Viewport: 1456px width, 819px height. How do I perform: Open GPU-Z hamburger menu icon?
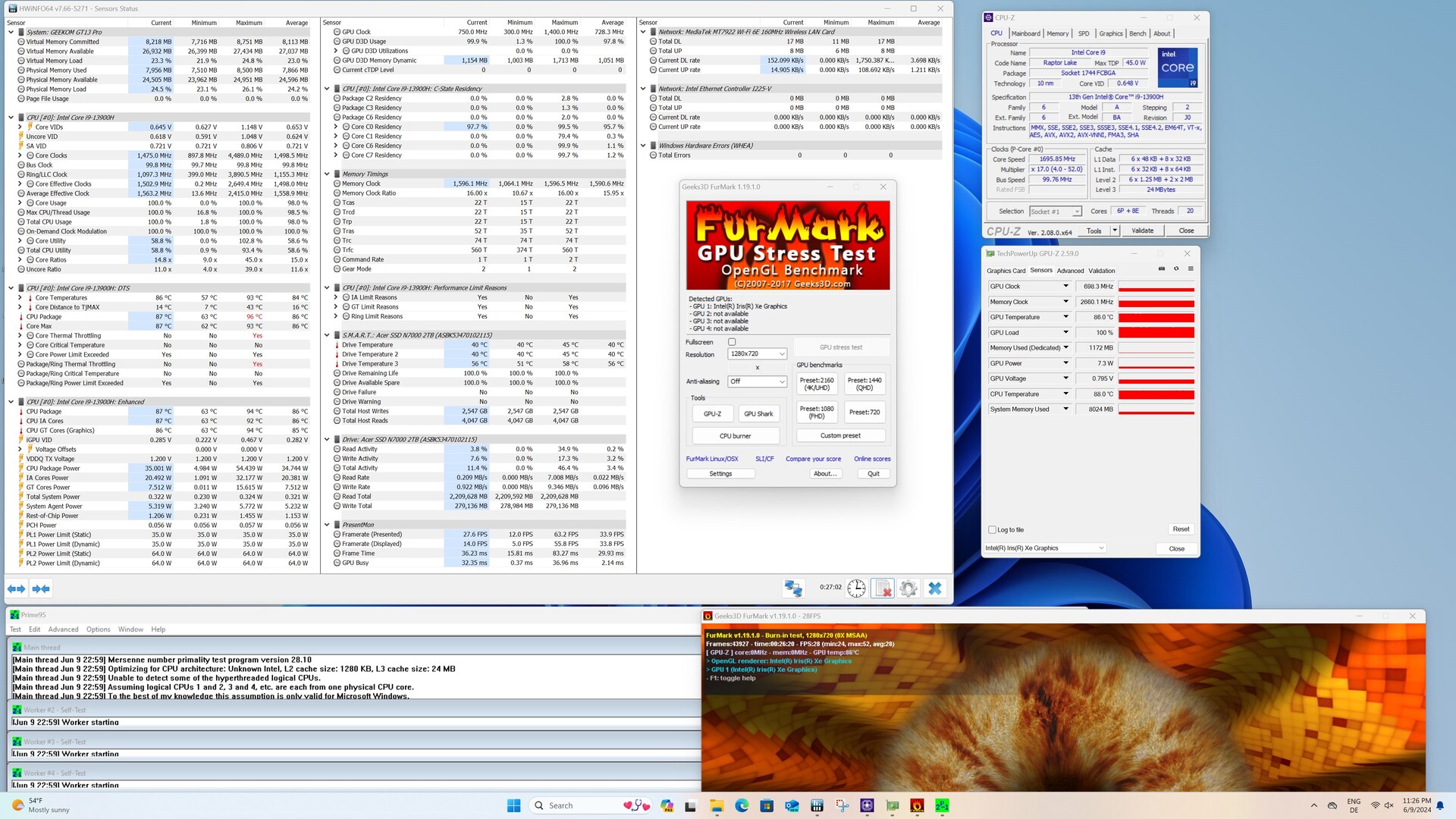pos(1191,269)
